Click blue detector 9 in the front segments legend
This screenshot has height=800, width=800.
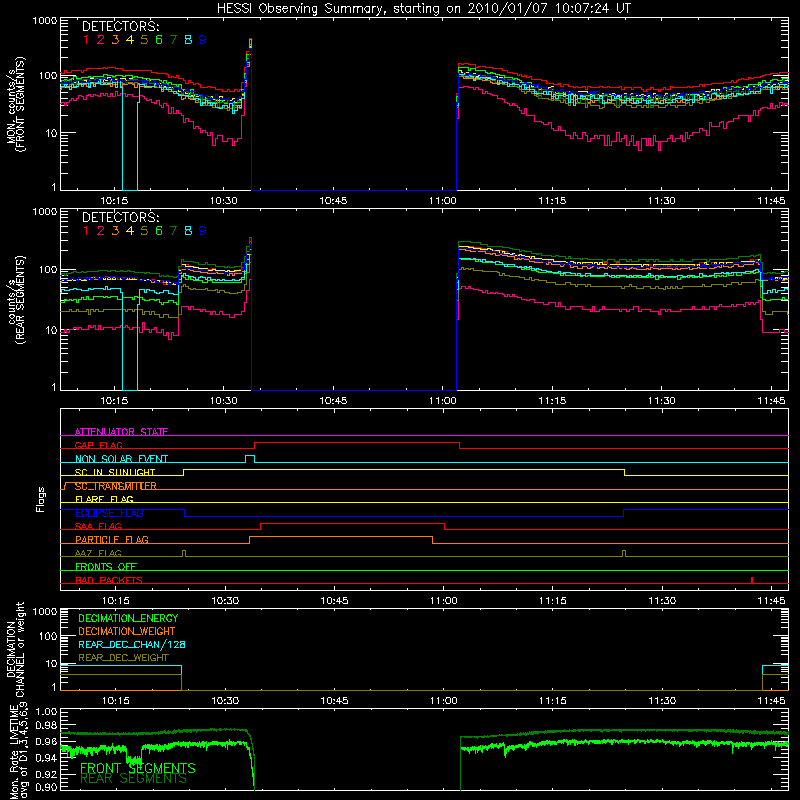pos(203,40)
